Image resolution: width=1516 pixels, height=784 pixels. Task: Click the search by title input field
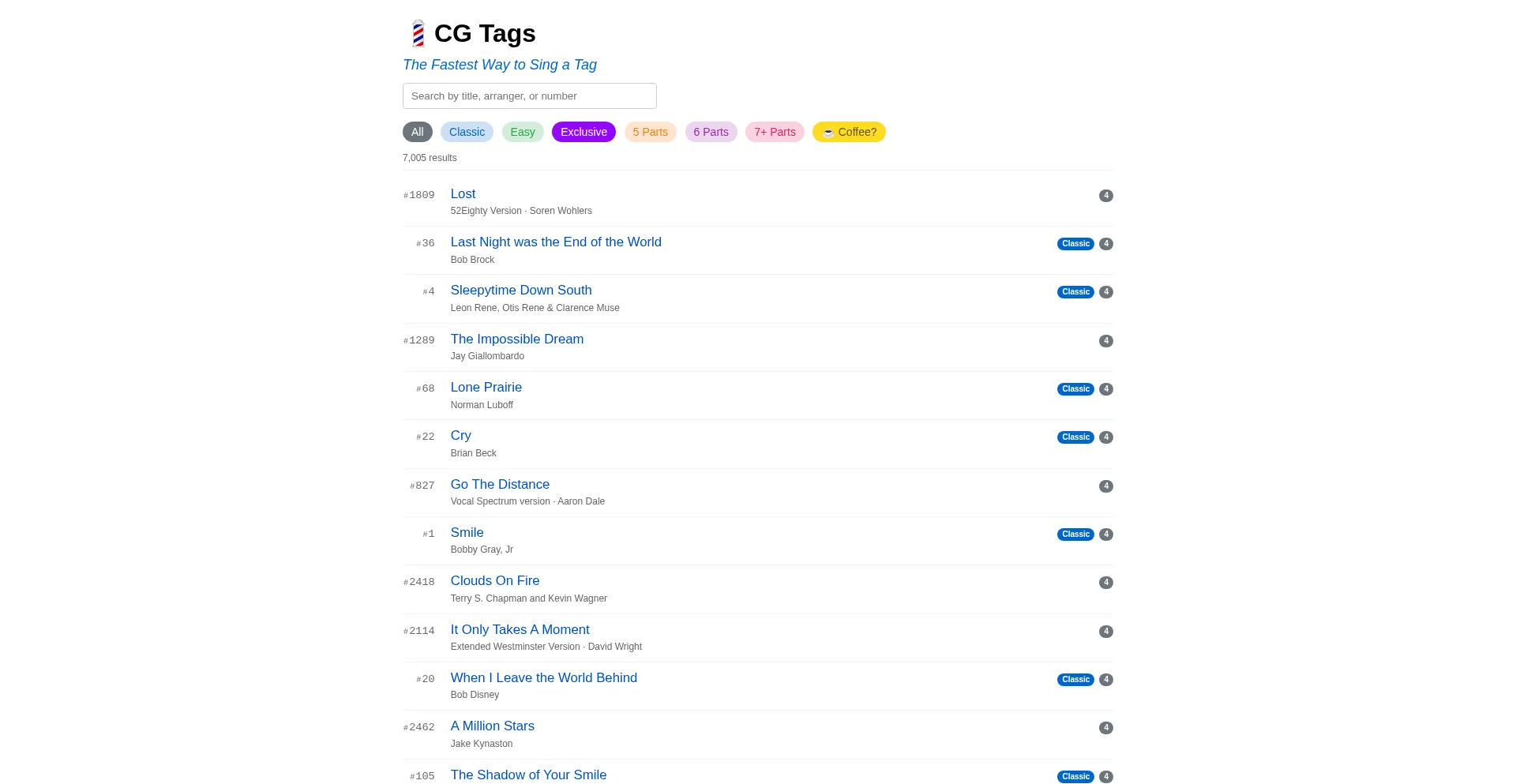tap(529, 96)
